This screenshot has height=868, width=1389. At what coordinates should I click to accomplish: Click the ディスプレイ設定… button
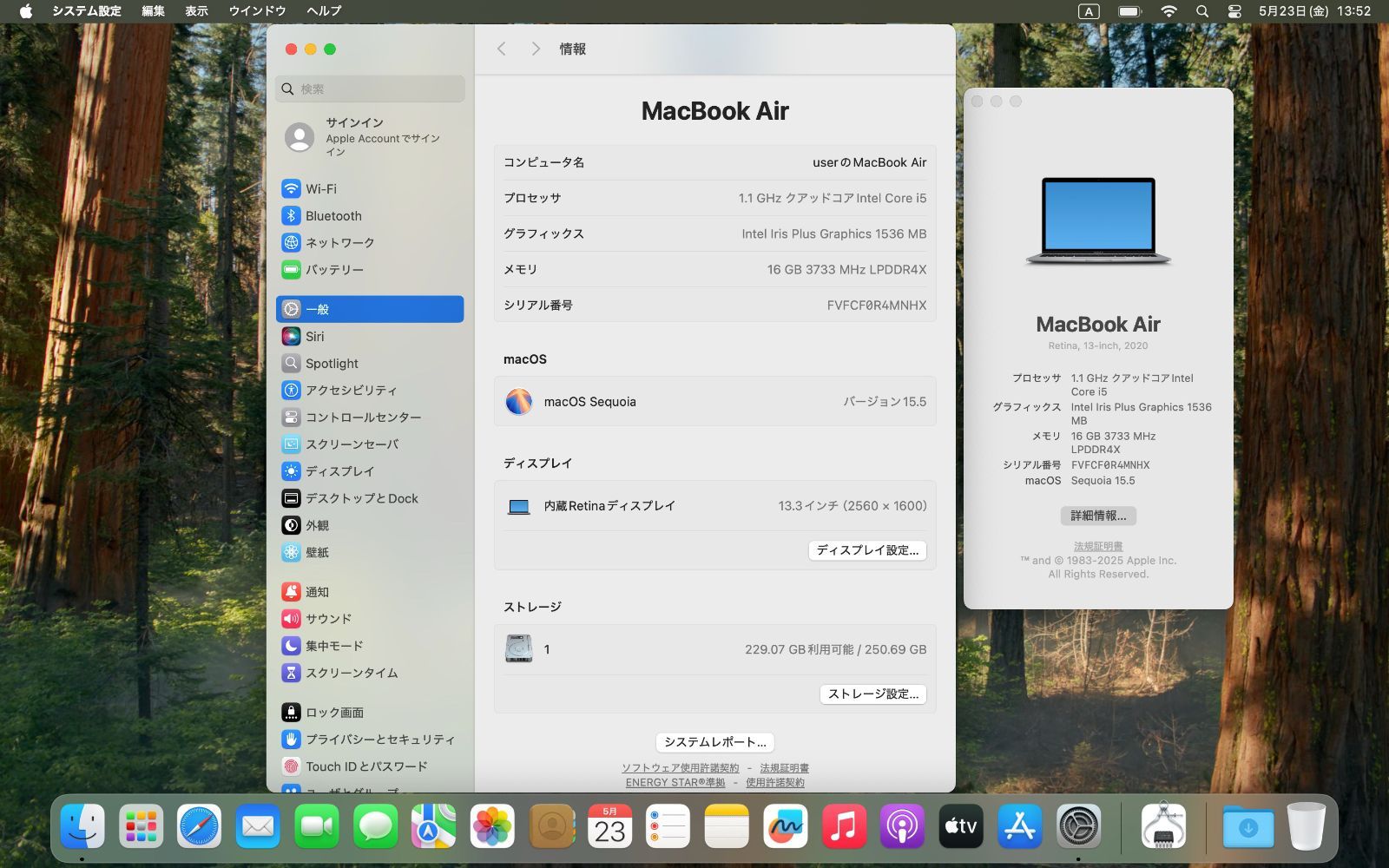[x=867, y=550]
